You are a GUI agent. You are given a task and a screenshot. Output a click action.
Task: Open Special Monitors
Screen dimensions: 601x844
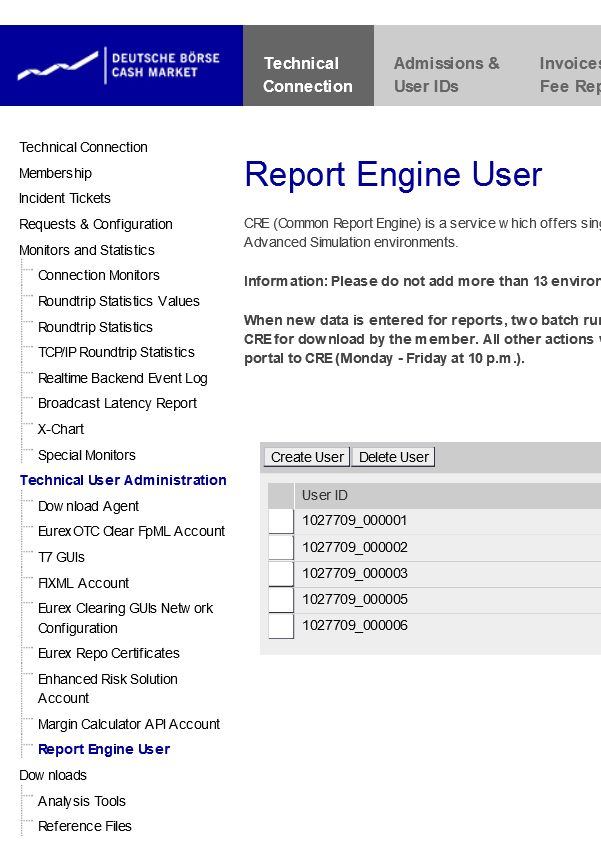(x=87, y=455)
